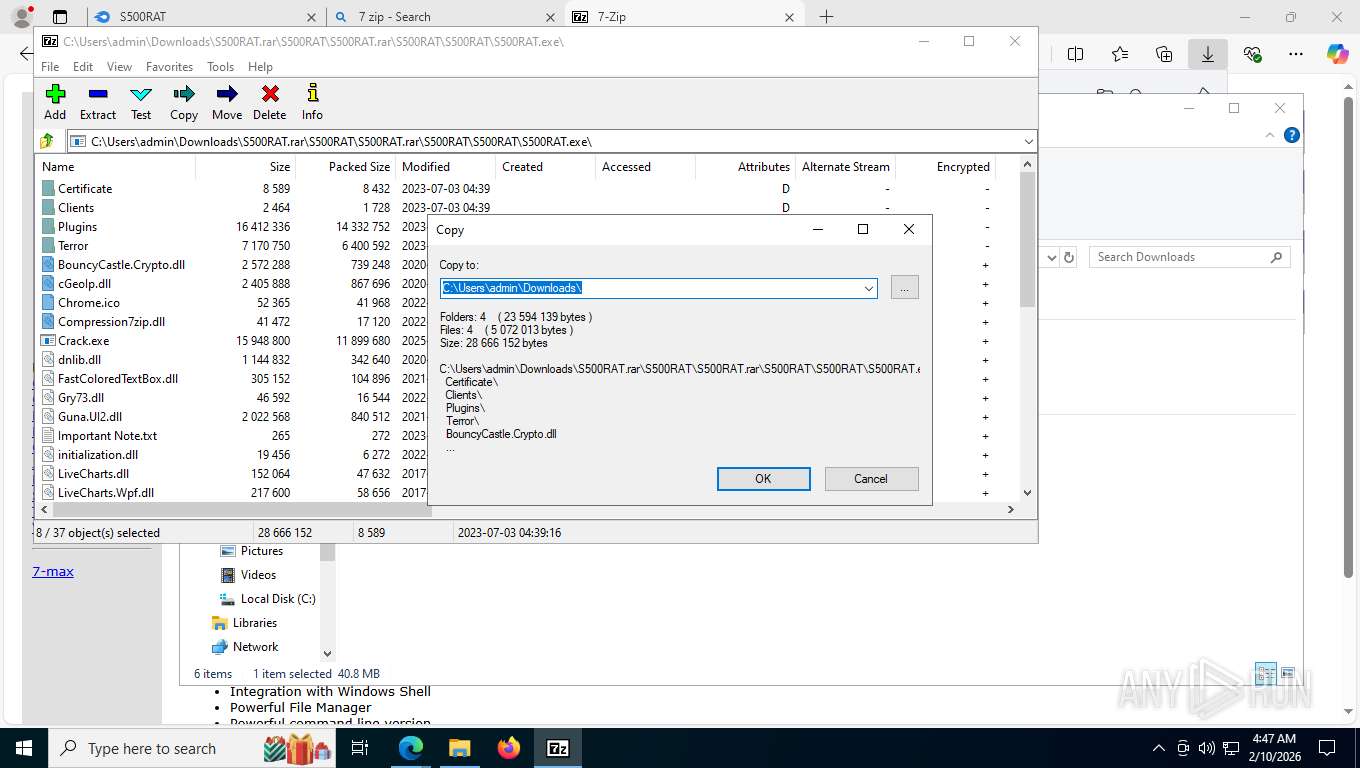Open Firefox from the taskbar
1360x768 pixels.
pyautogui.click(x=509, y=748)
